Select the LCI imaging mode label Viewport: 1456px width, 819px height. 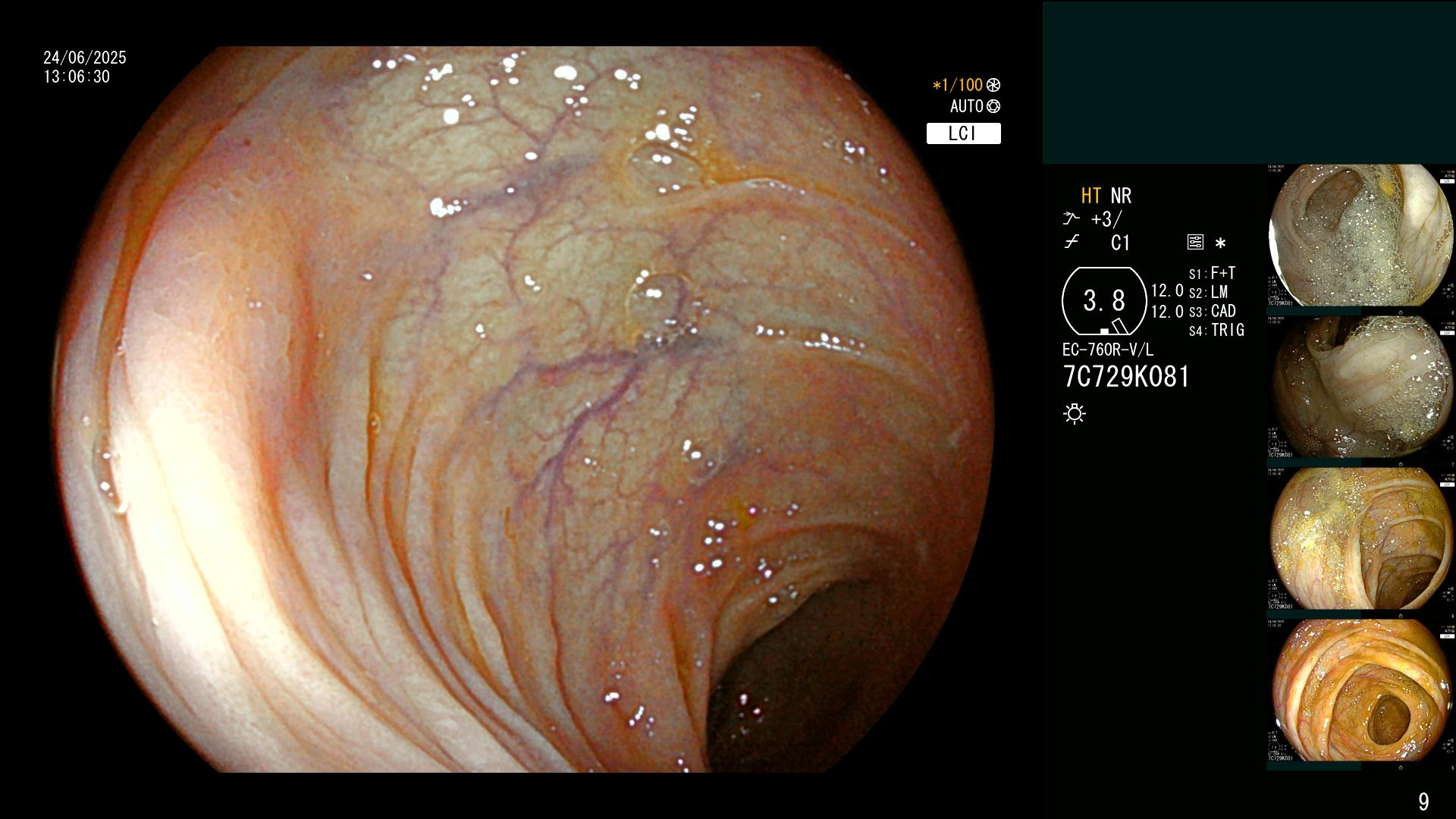[963, 133]
